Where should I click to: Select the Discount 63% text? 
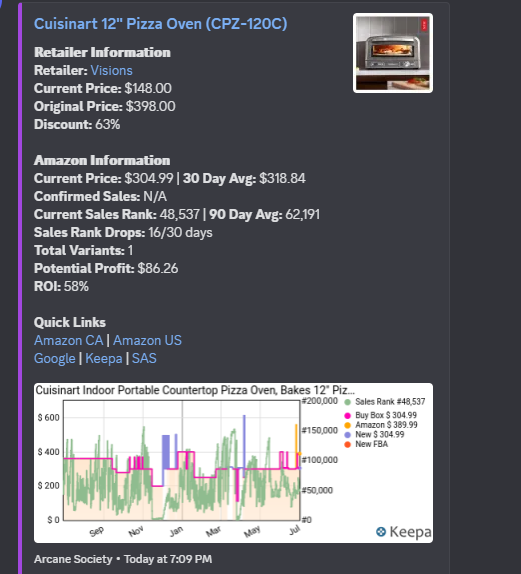pyautogui.click(x=77, y=124)
